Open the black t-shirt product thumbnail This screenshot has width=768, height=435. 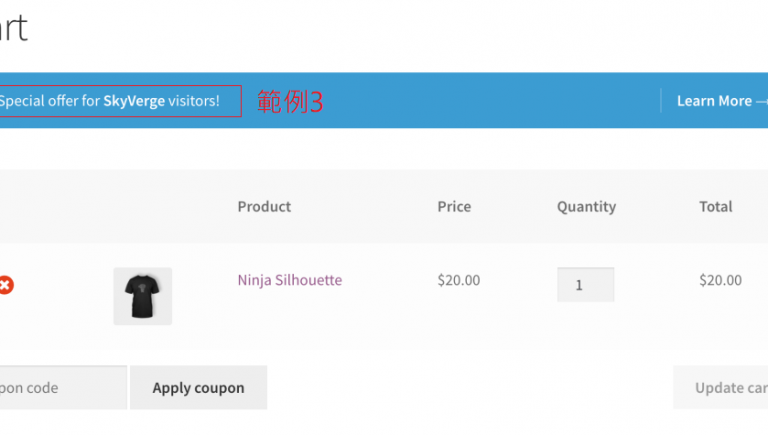pos(142,296)
